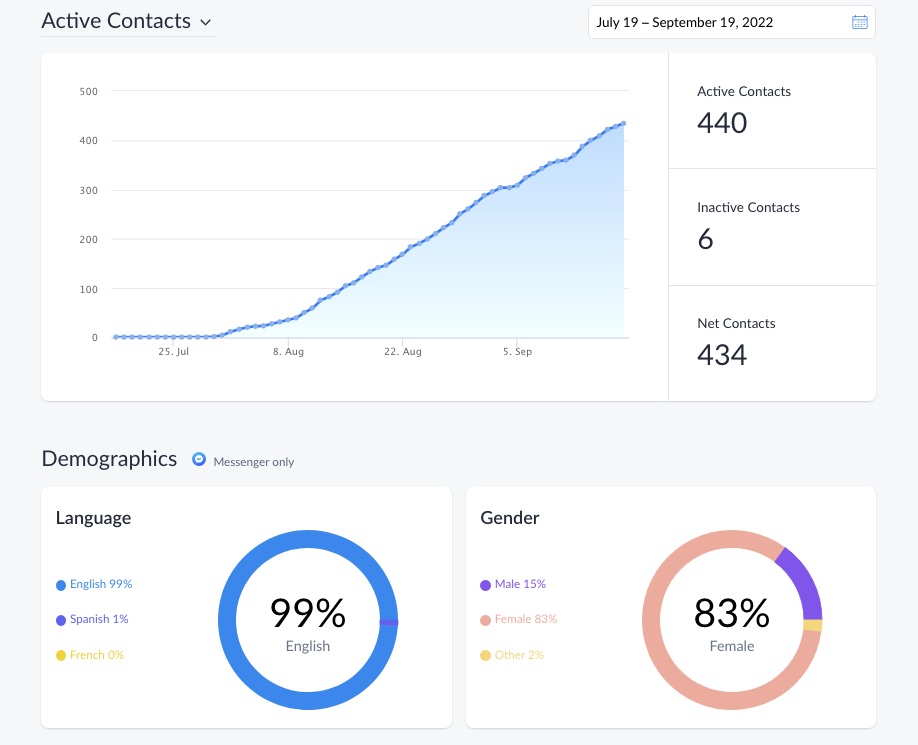Click the purple dot next to Male 15%
Viewport: 918px width, 745px height.
(x=485, y=584)
